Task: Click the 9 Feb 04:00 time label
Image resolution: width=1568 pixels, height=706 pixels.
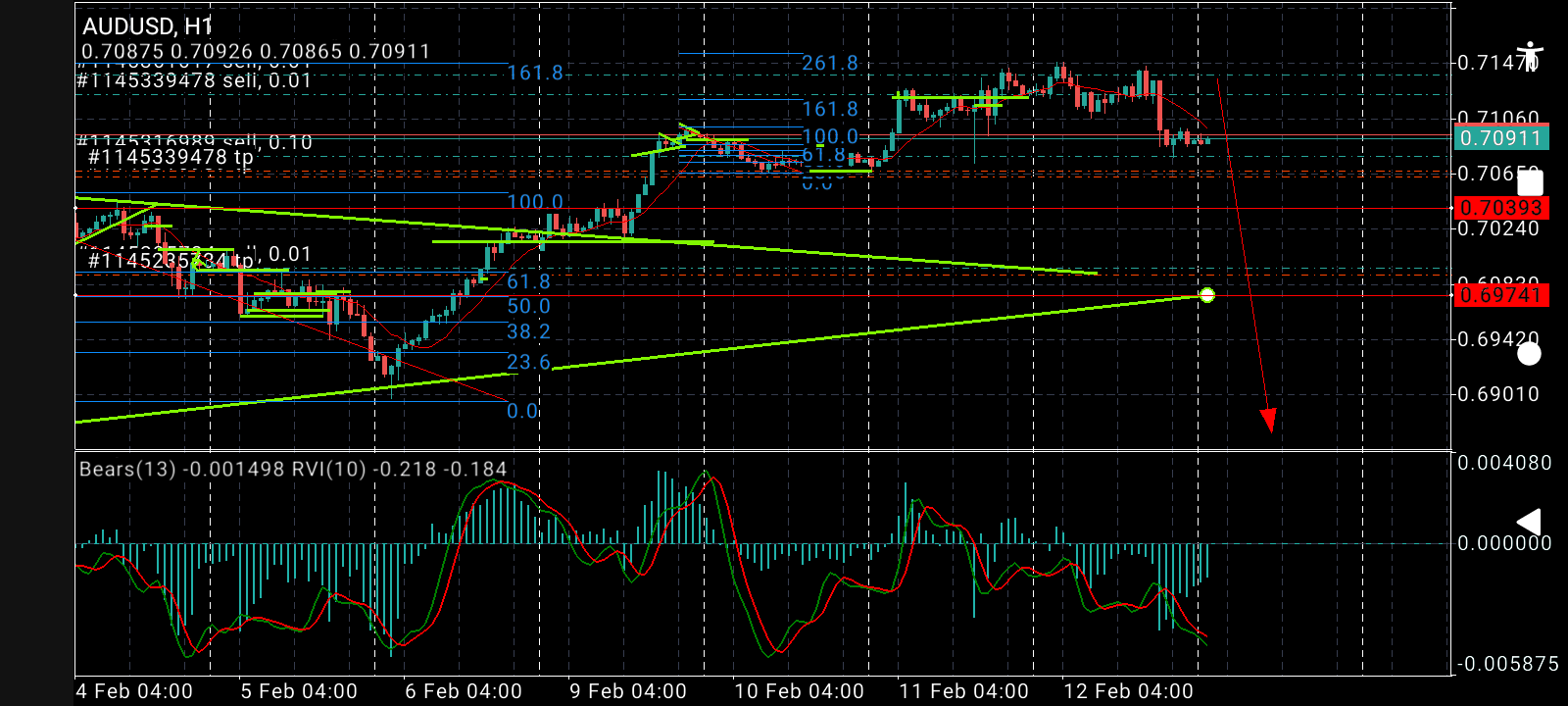Action: click(628, 691)
